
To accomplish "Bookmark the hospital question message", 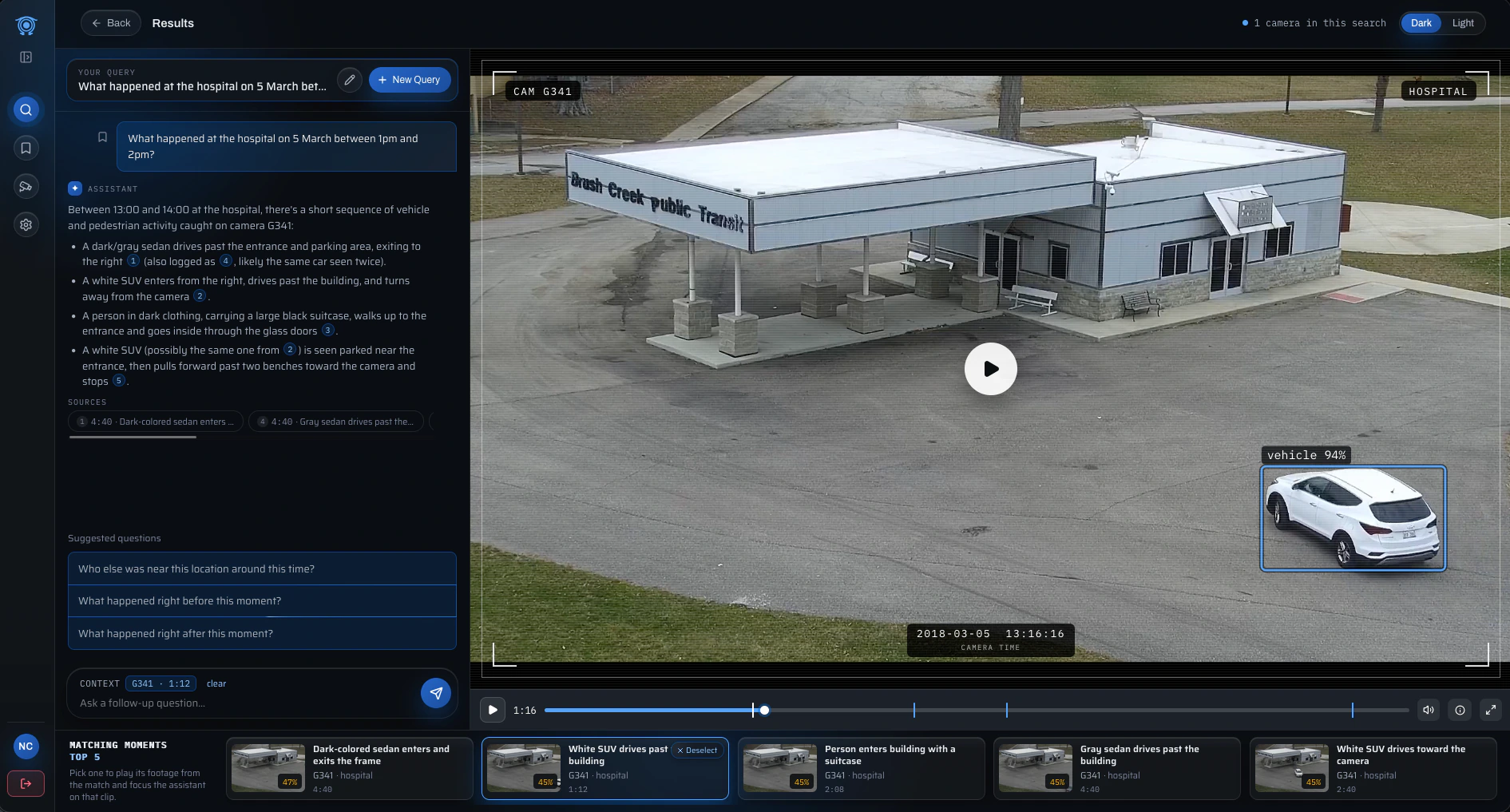I will pos(102,137).
